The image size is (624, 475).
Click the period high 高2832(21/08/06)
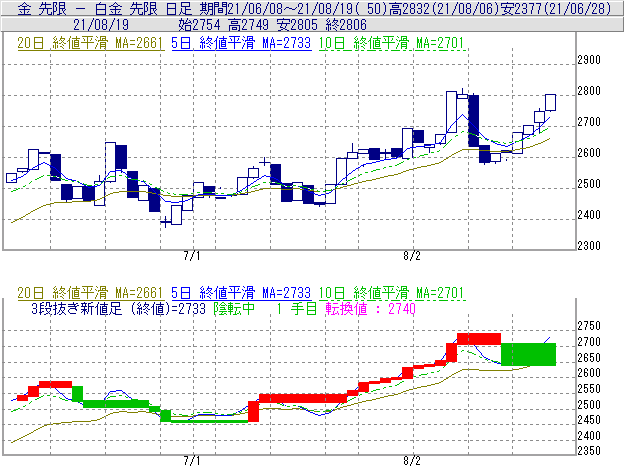pos(443,9)
